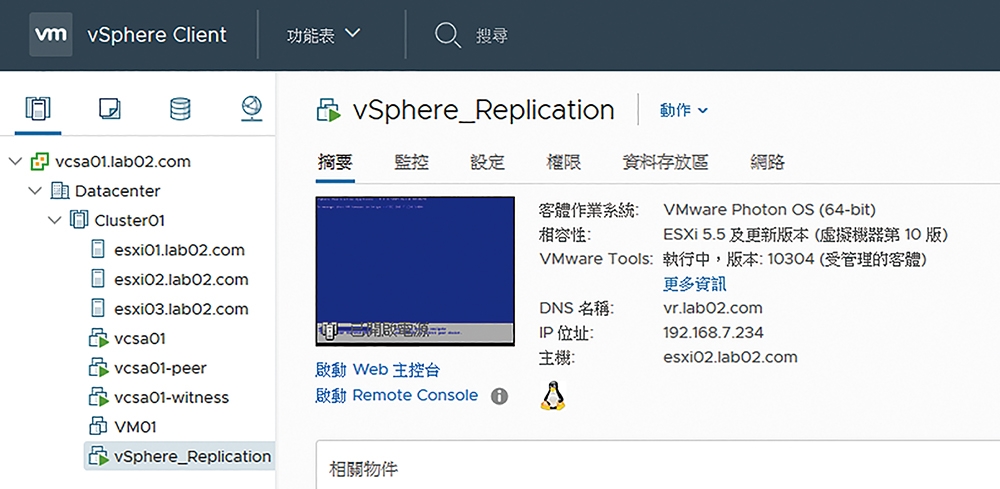
Task: Click powered-on VM icon of vcsa01
Action: (99, 339)
